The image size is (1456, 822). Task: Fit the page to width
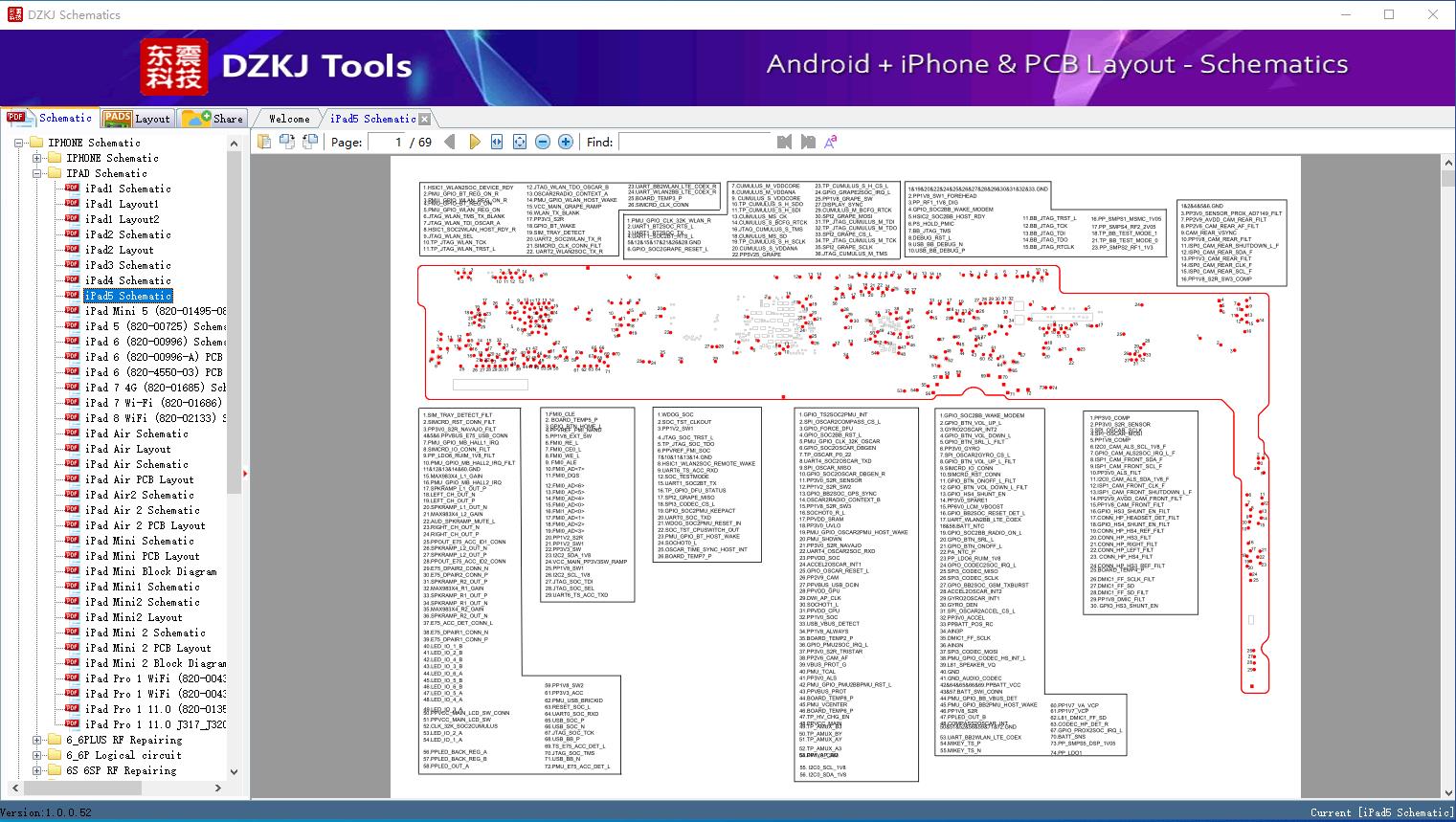tap(497, 142)
